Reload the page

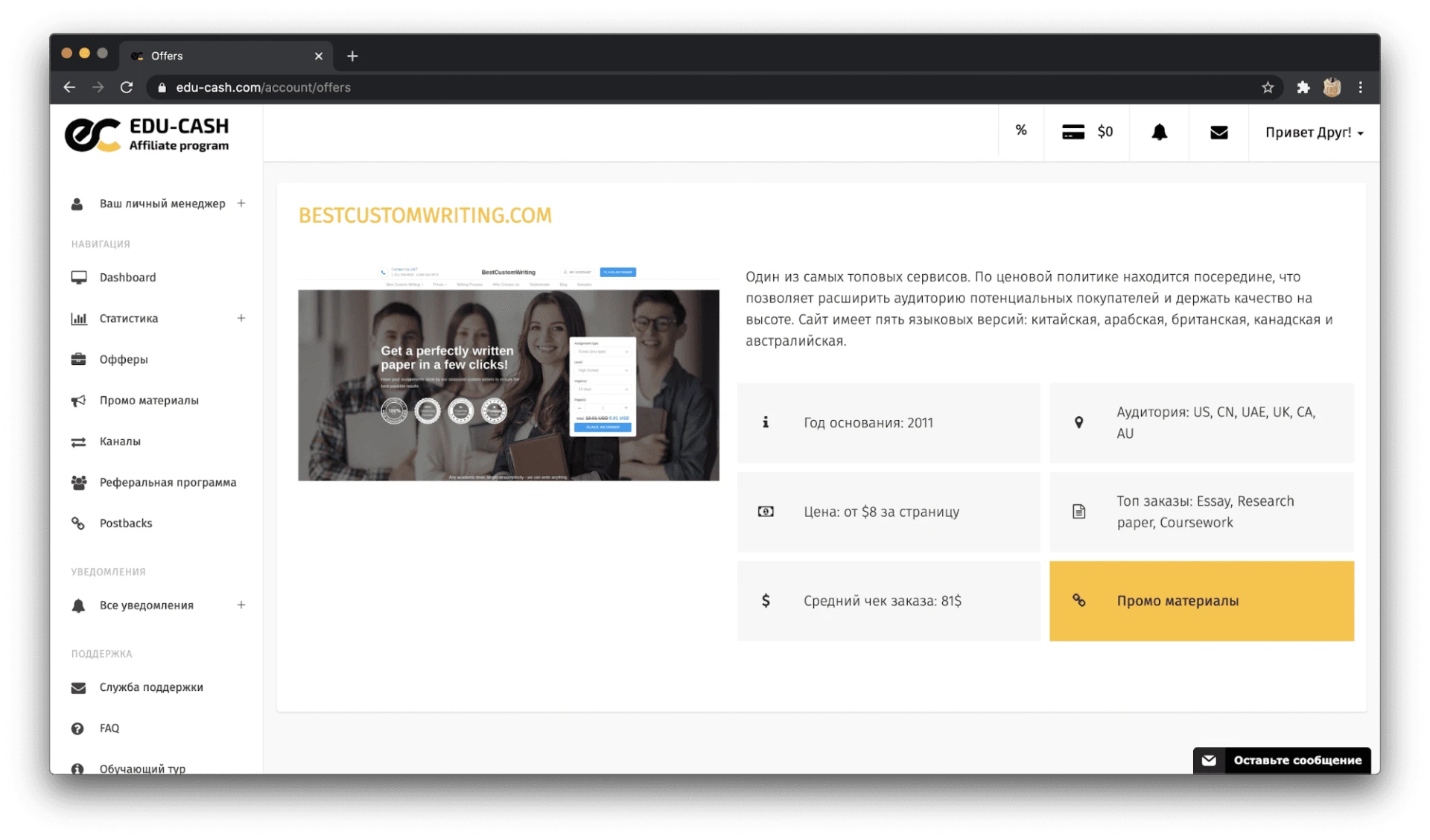127,87
